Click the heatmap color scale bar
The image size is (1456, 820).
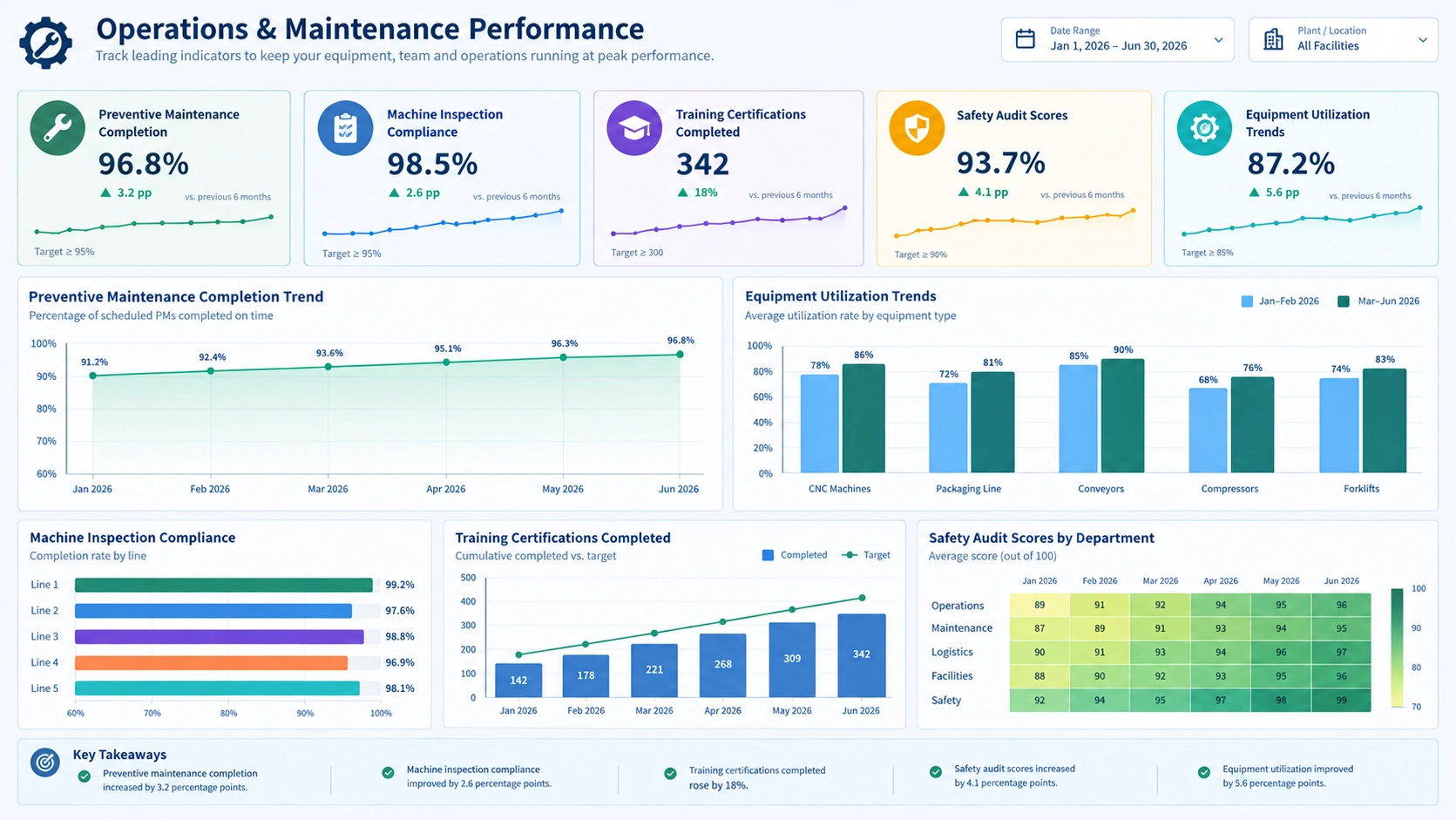[x=1397, y=647]
